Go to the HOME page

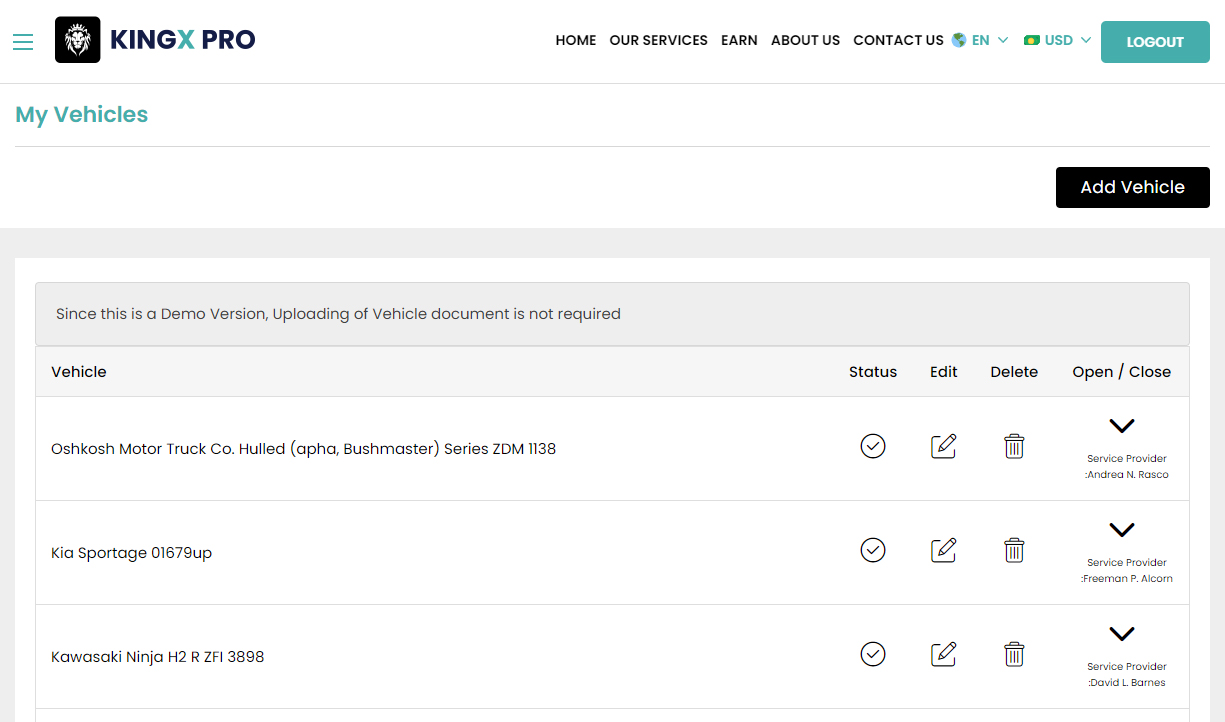pos(576,41)
